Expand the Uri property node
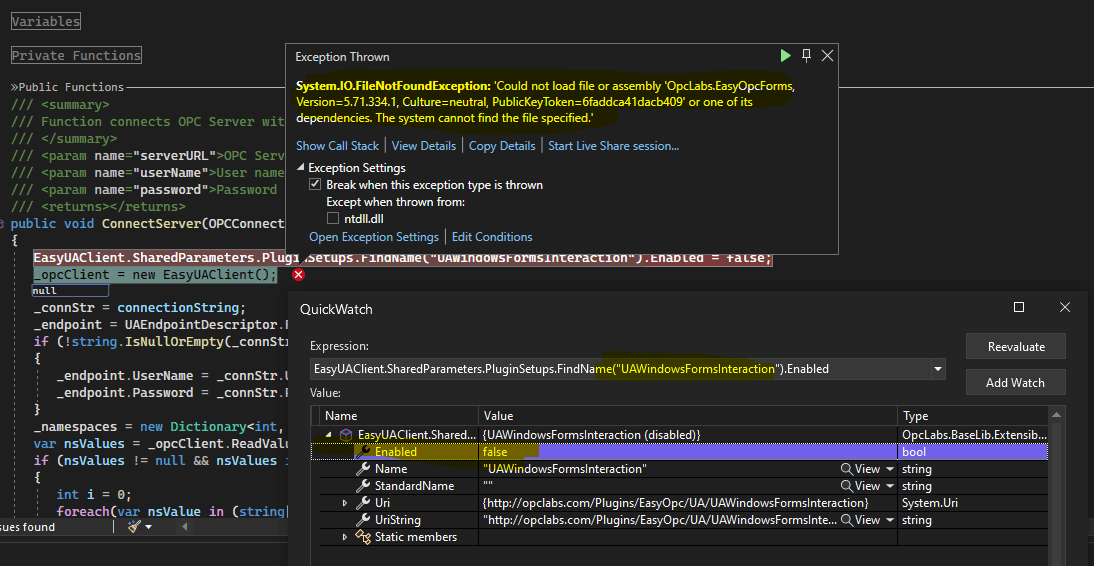Image resolution: width=1094 pixels, height=566 pixels. [x=344, y=503]
